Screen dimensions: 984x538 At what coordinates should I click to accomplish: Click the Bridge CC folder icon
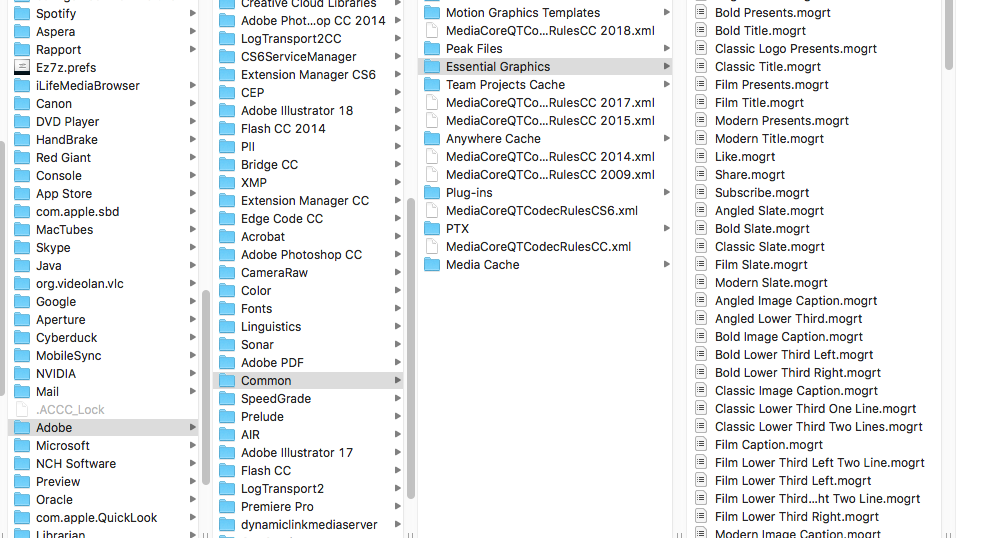click(227, 164)
